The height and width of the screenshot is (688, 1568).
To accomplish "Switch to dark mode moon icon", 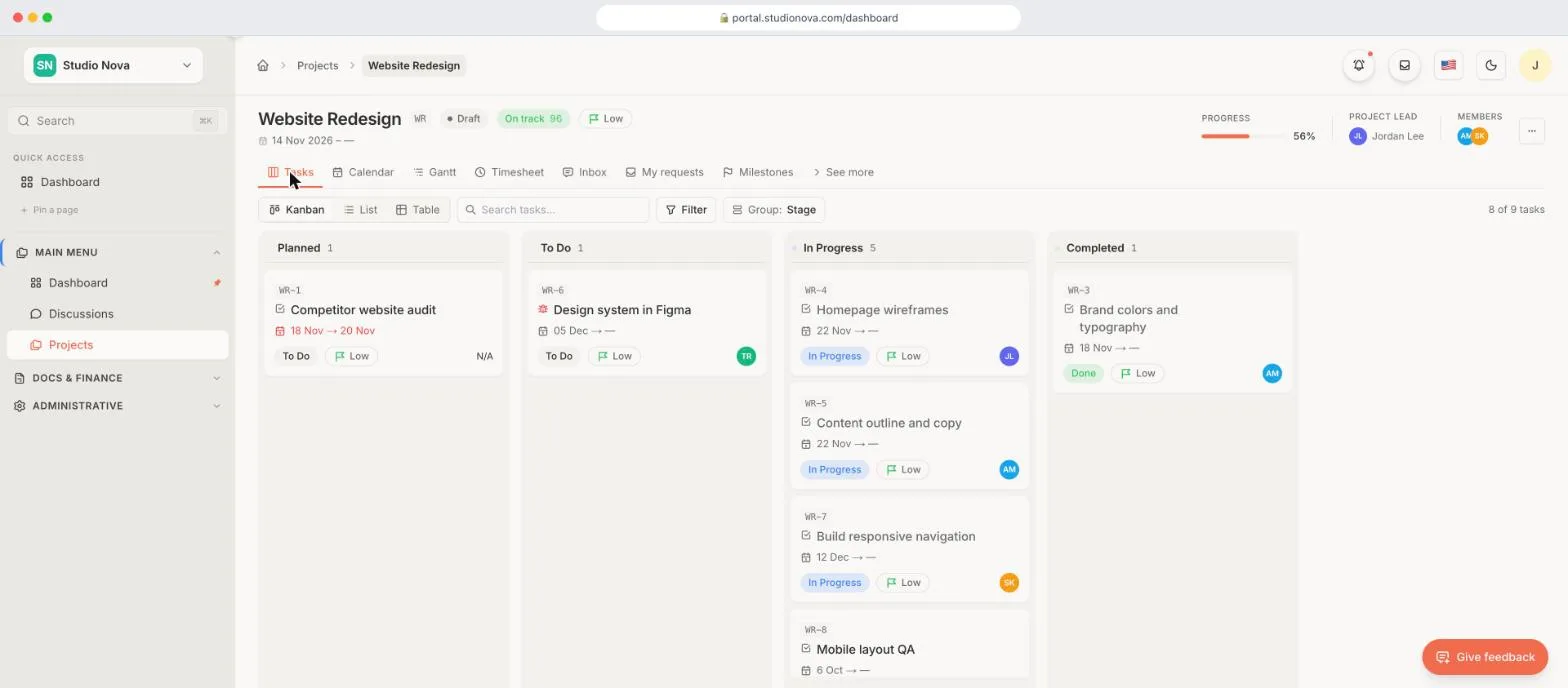I will click(x=1491, y=65).
